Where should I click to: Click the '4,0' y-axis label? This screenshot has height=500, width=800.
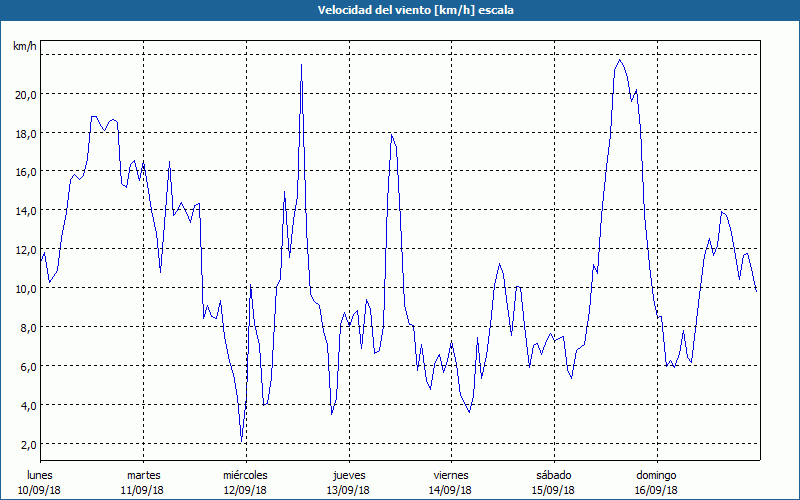pyautogui.click(x=28, y=406)
